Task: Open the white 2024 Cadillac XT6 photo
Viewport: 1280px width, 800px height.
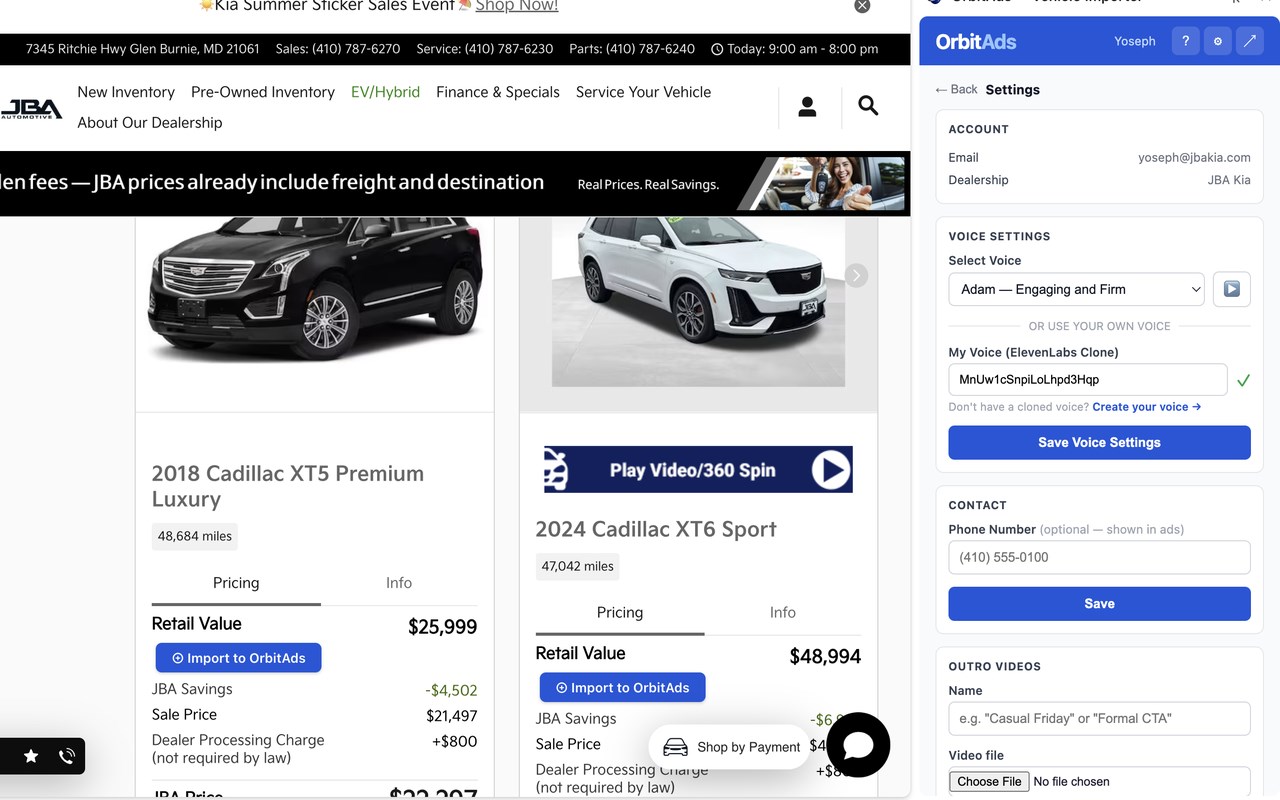Action: point(698,300)
